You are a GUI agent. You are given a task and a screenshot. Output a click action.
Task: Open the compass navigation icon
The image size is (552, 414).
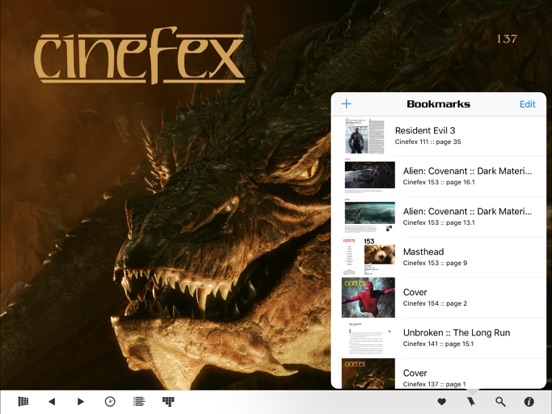point(110,401)
